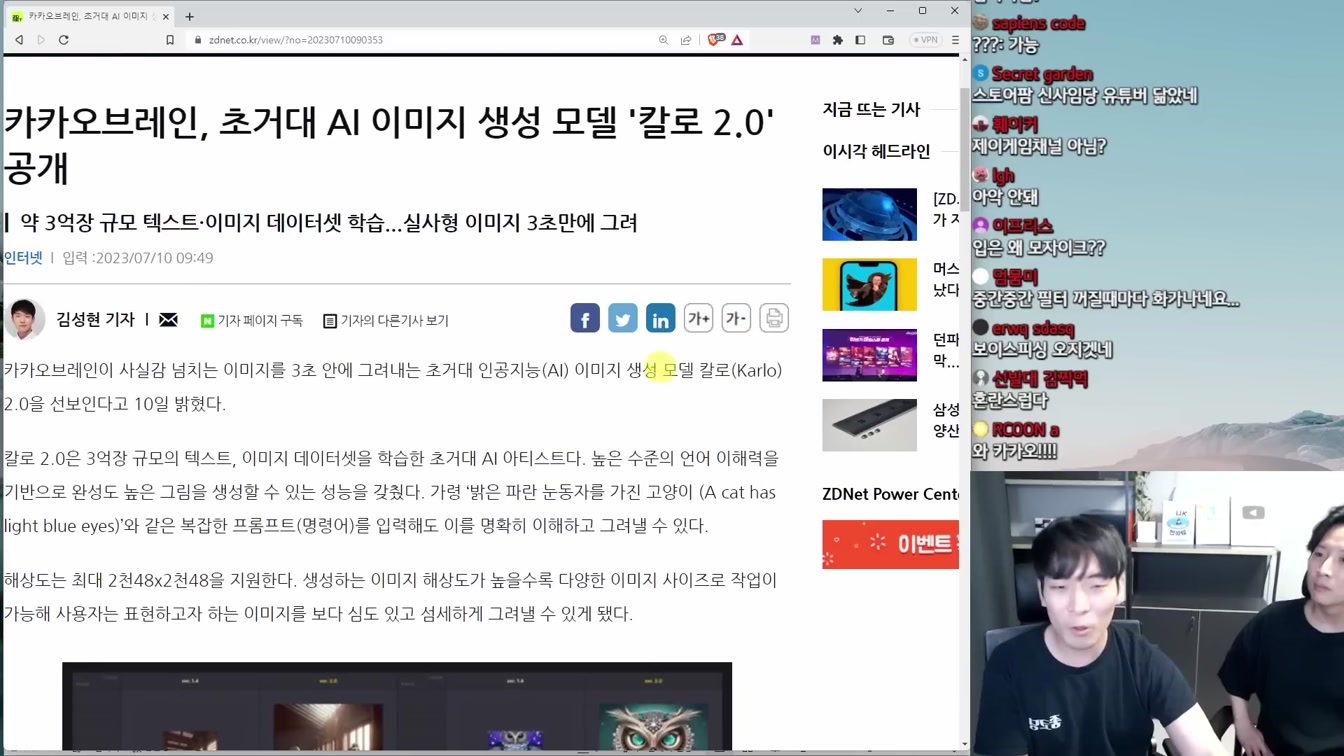Click chat message 와 카카오!!!!

point(1014,451)
